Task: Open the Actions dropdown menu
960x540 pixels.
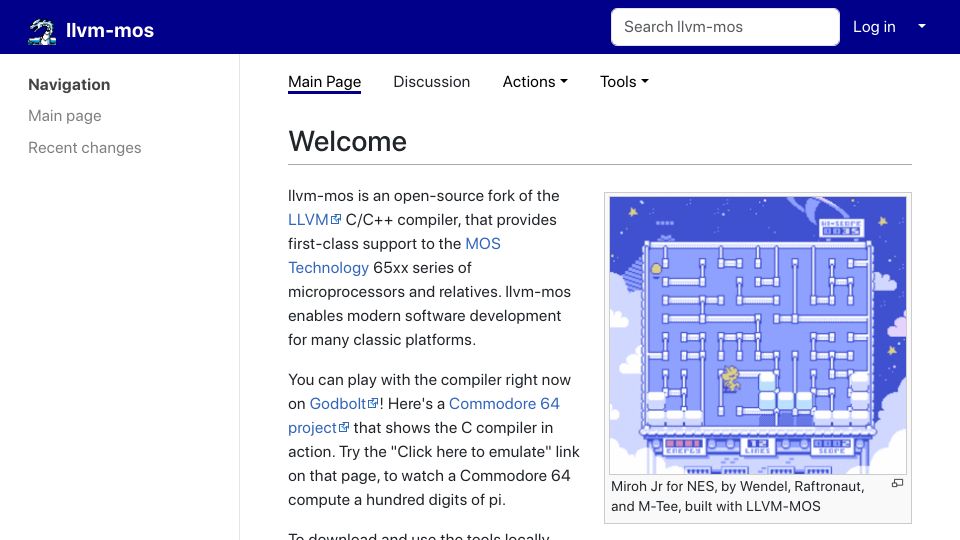Action: 535,82
